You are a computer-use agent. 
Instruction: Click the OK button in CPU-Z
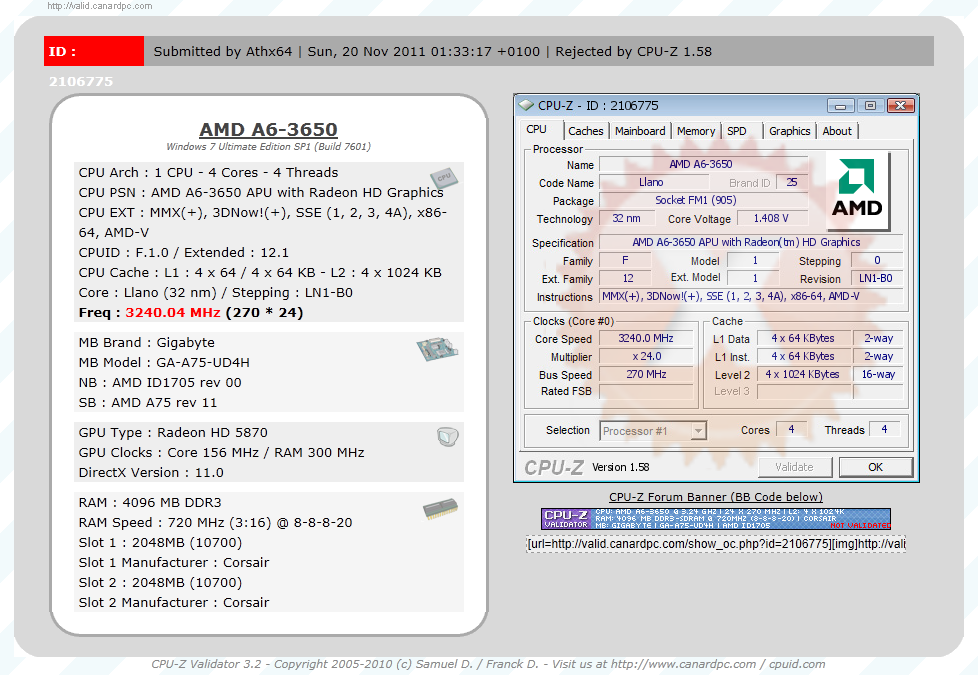pos(876,467)
